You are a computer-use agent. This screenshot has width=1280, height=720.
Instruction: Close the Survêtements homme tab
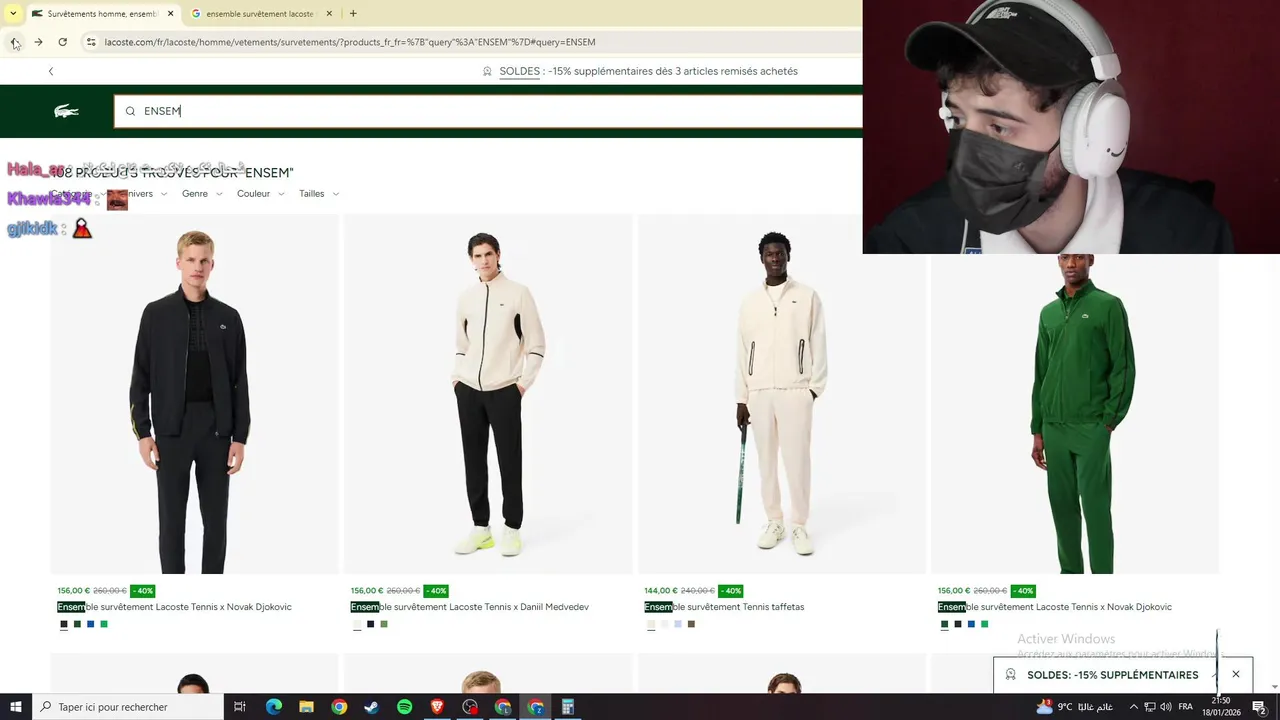(170, 14)
